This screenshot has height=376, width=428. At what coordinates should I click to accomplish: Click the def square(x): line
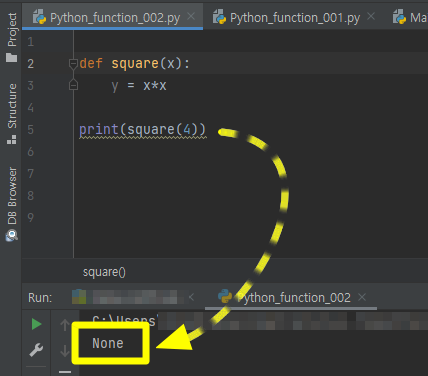pos(134,63)
